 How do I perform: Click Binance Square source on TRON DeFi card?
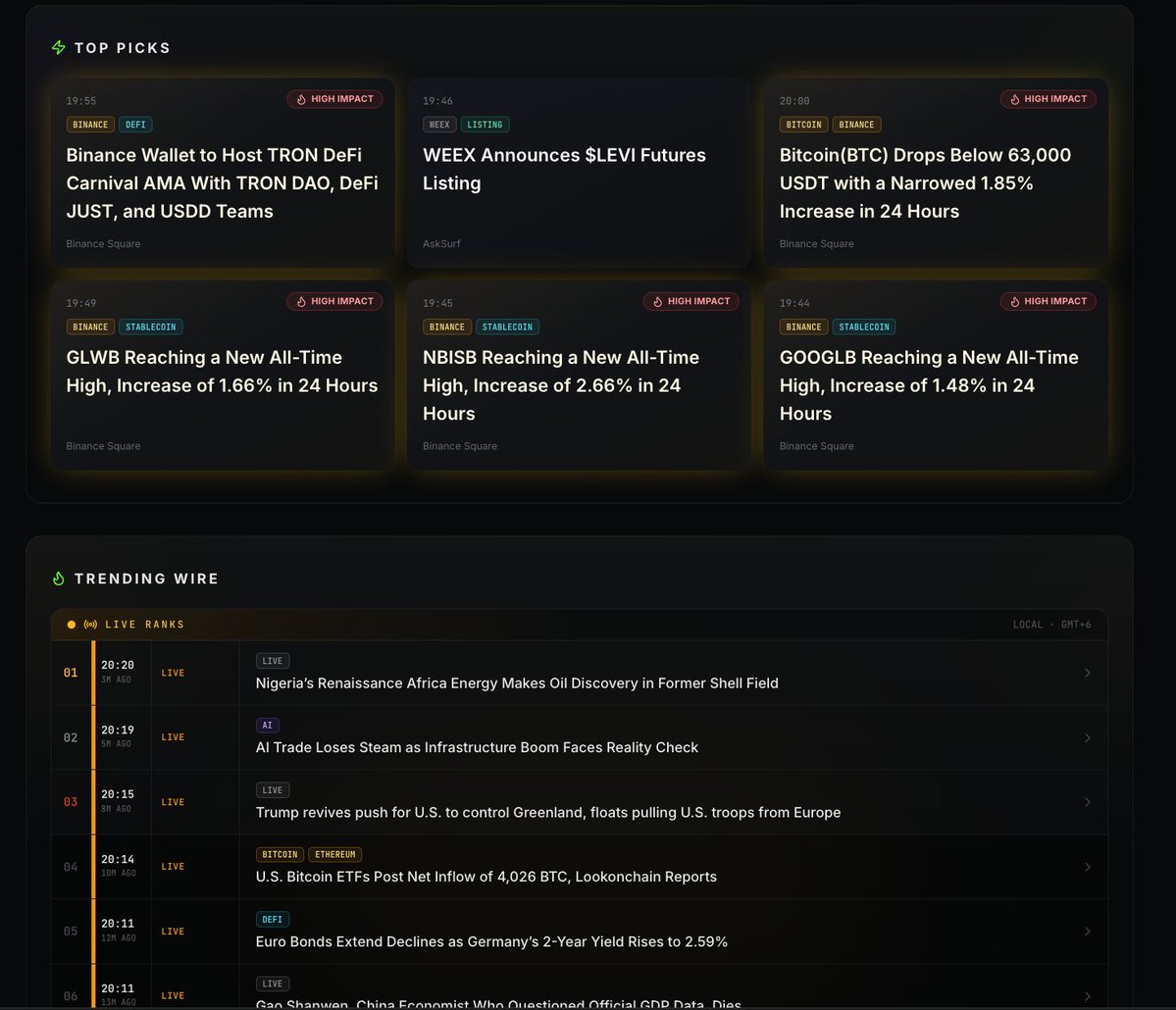click(104, 244)
